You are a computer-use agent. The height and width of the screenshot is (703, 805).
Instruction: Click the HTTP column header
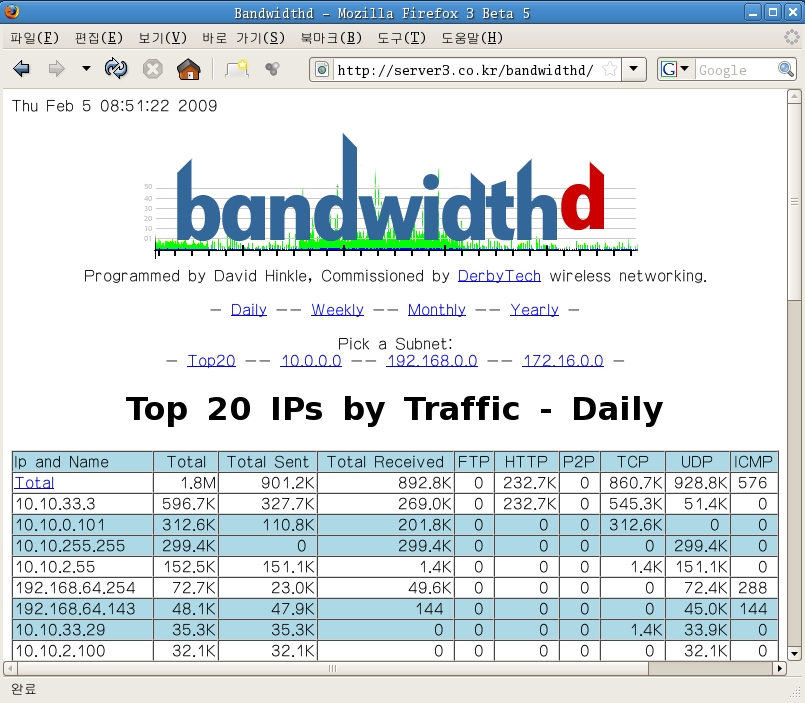(526, 462)
